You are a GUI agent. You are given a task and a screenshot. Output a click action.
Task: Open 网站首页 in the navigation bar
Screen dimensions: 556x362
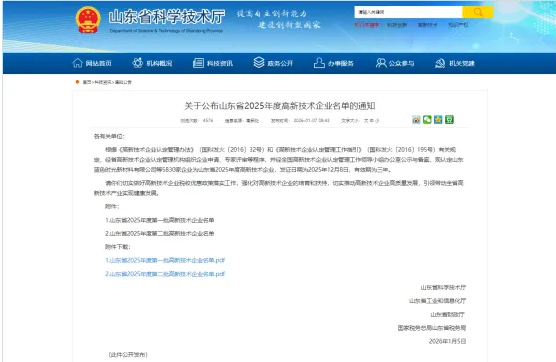(x=92, y=63)
